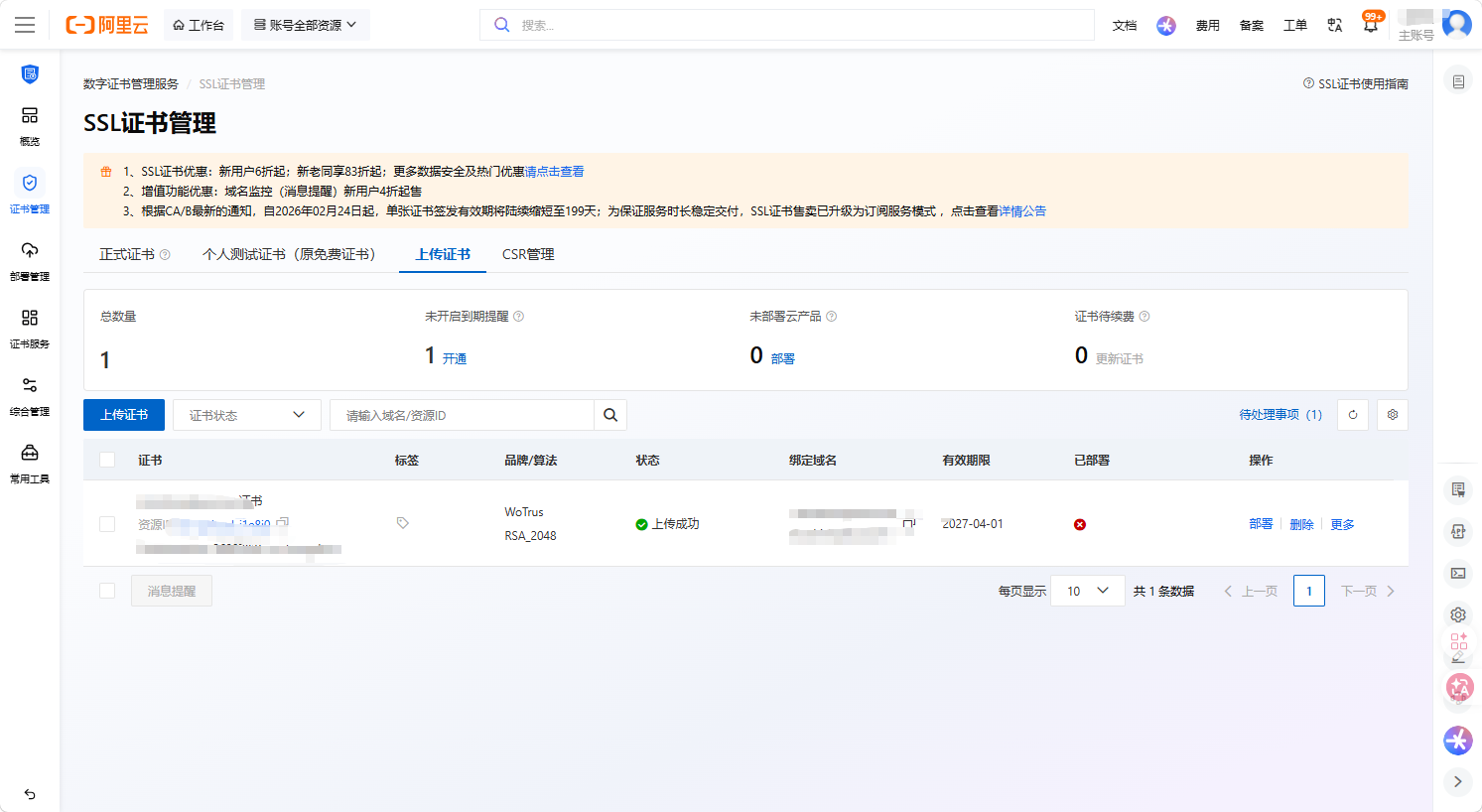The image size is (1482, 812).
Task: Refresh the certificate list
Action: pyautogui.click(x=1353, y=415)
